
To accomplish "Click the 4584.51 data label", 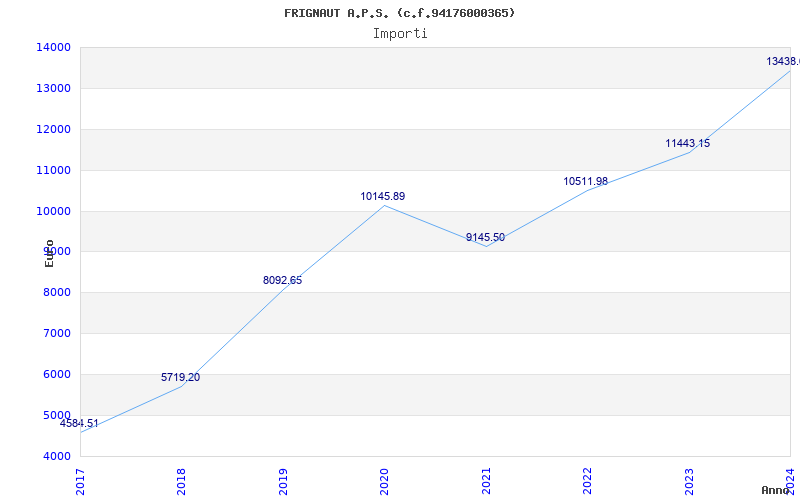I will [79, 424].
